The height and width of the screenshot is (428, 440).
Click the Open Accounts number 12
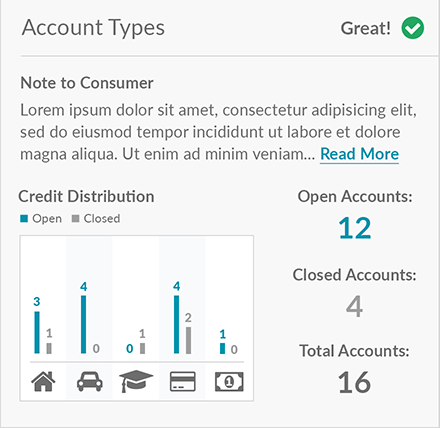[x=355, y=229]
